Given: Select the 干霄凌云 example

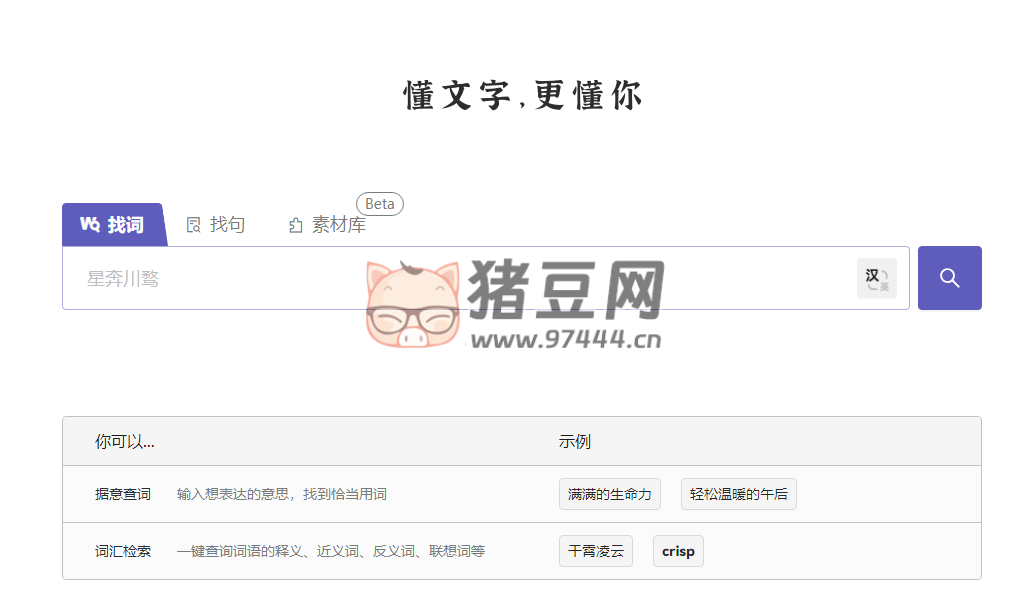Looking at the screenshot, I should point(595,550).
